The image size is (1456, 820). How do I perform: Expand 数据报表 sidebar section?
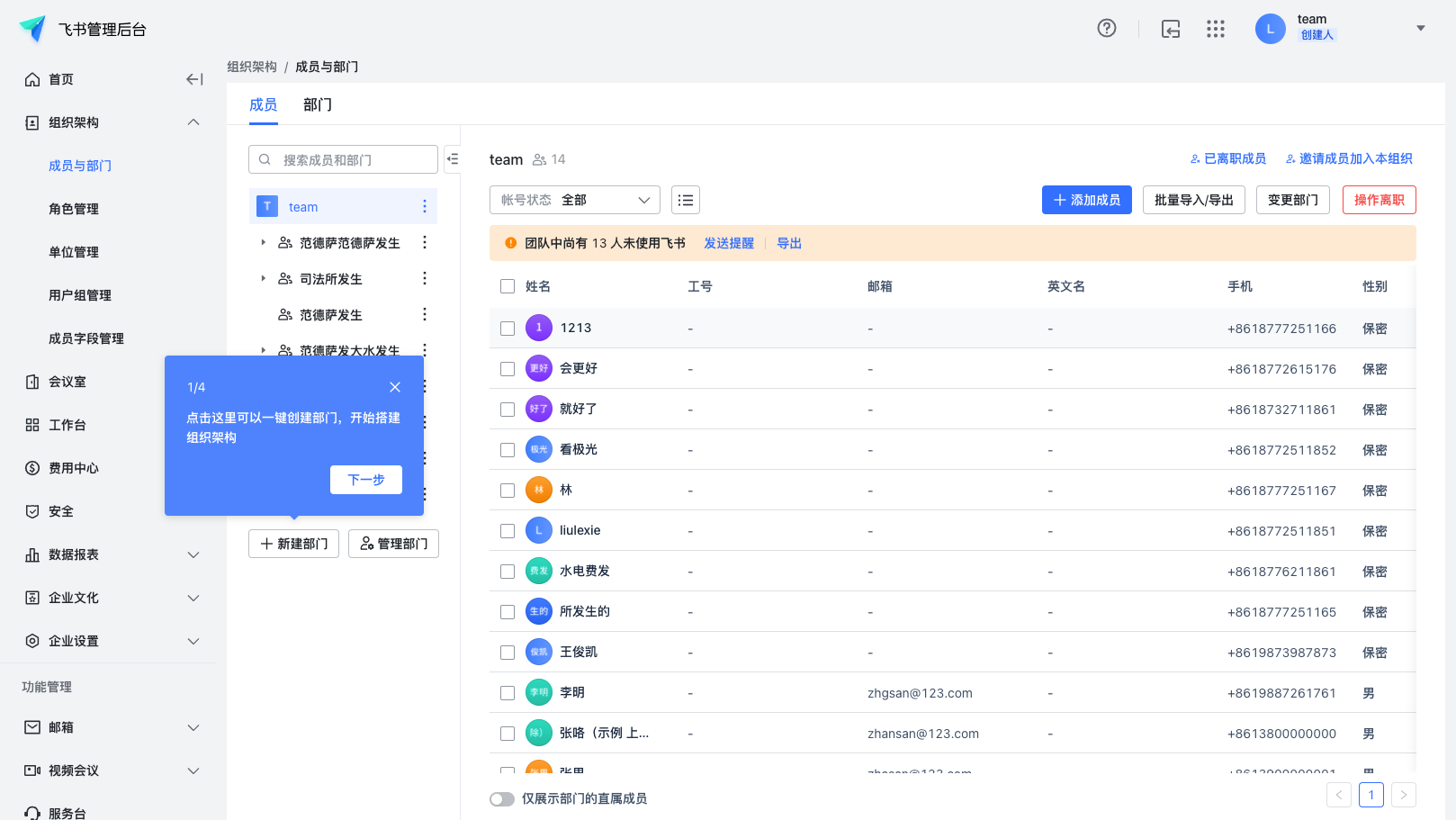point(193,554)
